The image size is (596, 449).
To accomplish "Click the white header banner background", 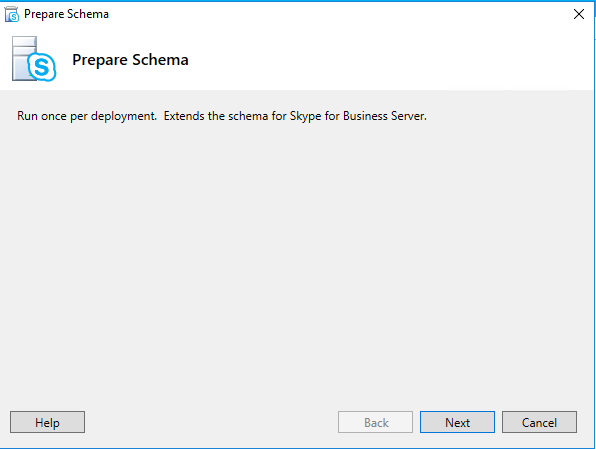I will pyautogui.click(x=380, y=59).
